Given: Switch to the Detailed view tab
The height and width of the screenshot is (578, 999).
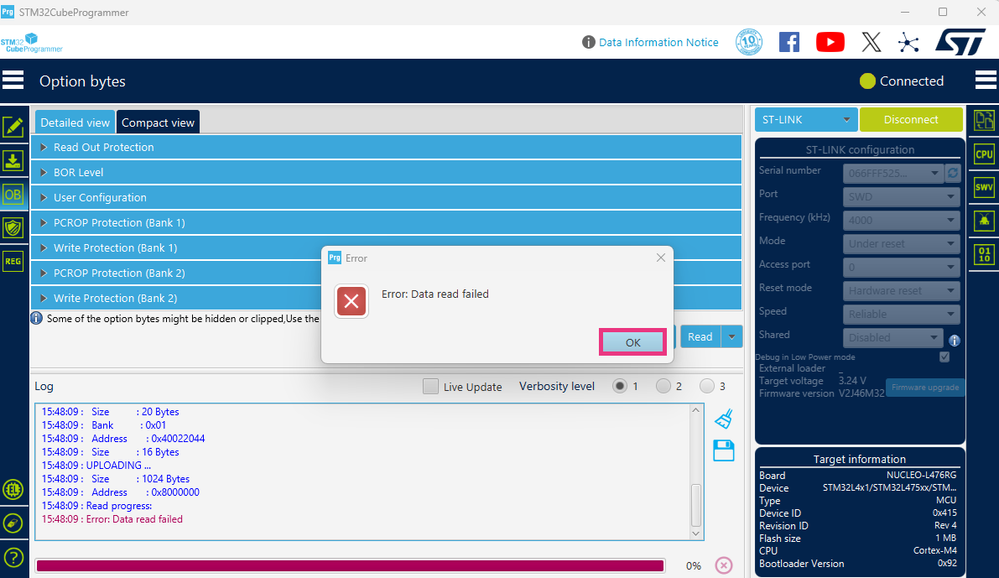Looking at the screenshot, I should [x=75, y=122].
